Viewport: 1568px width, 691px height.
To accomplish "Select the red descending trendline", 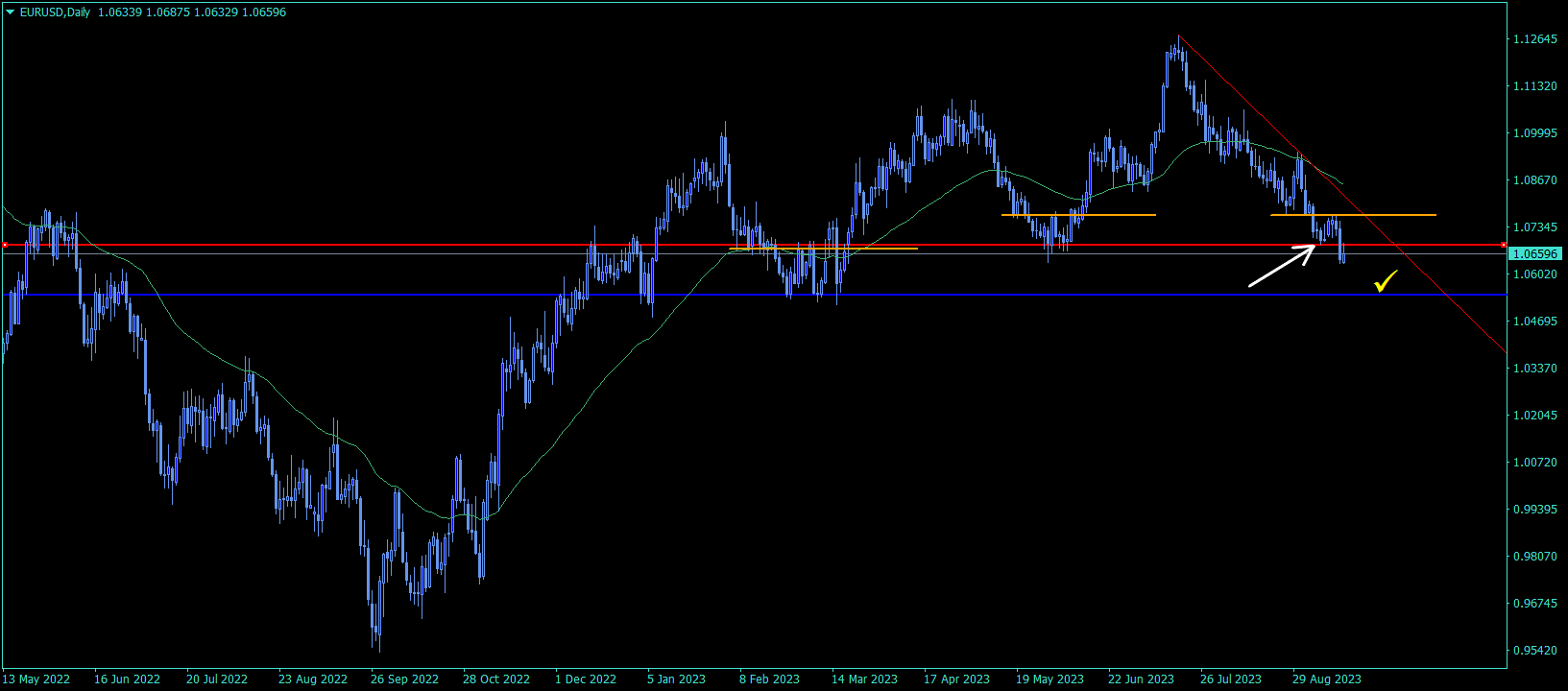I will click(x=1344, y=195).
